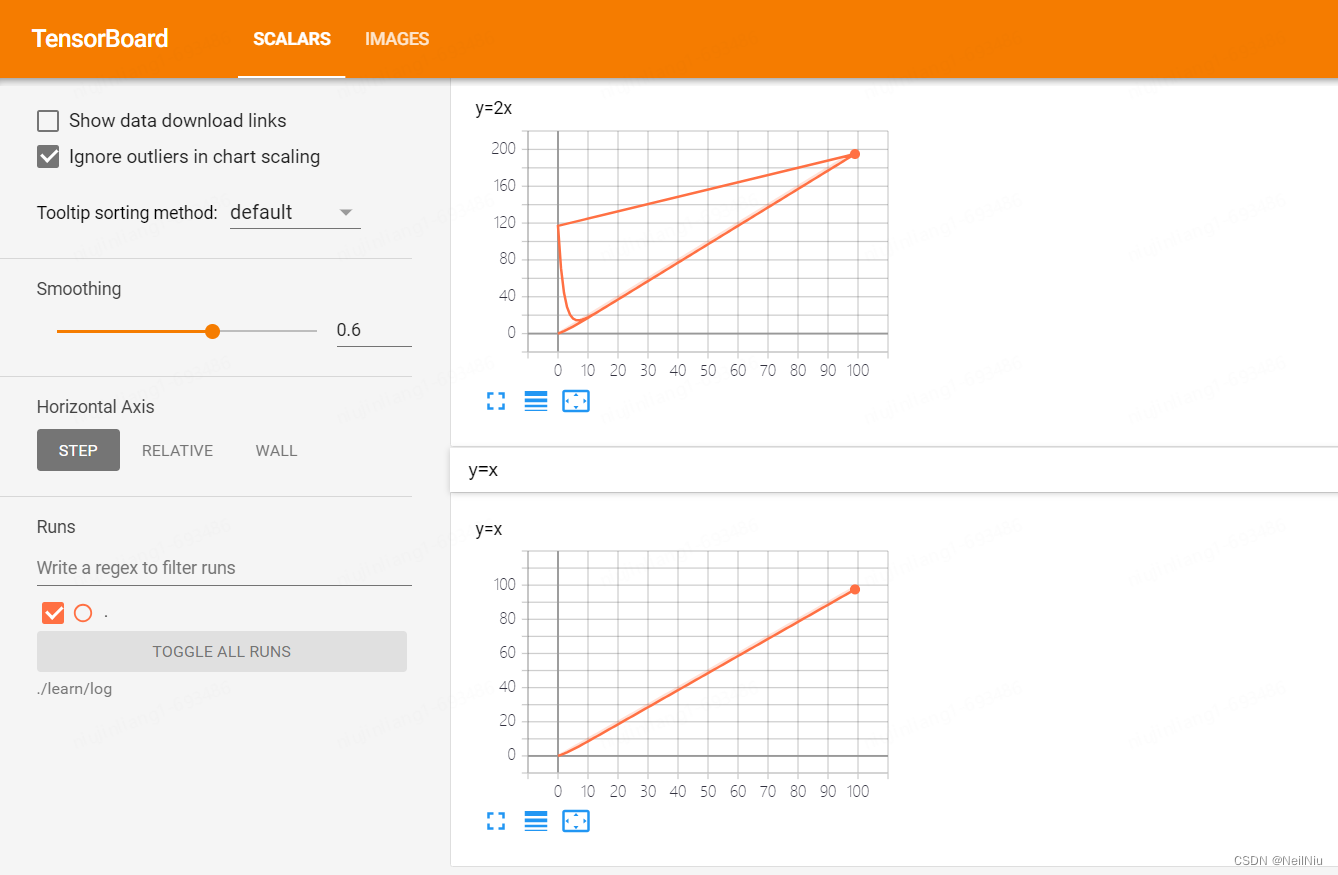
Task: Expand the y=x chart to full width
Action: click(x=496, y=821)
